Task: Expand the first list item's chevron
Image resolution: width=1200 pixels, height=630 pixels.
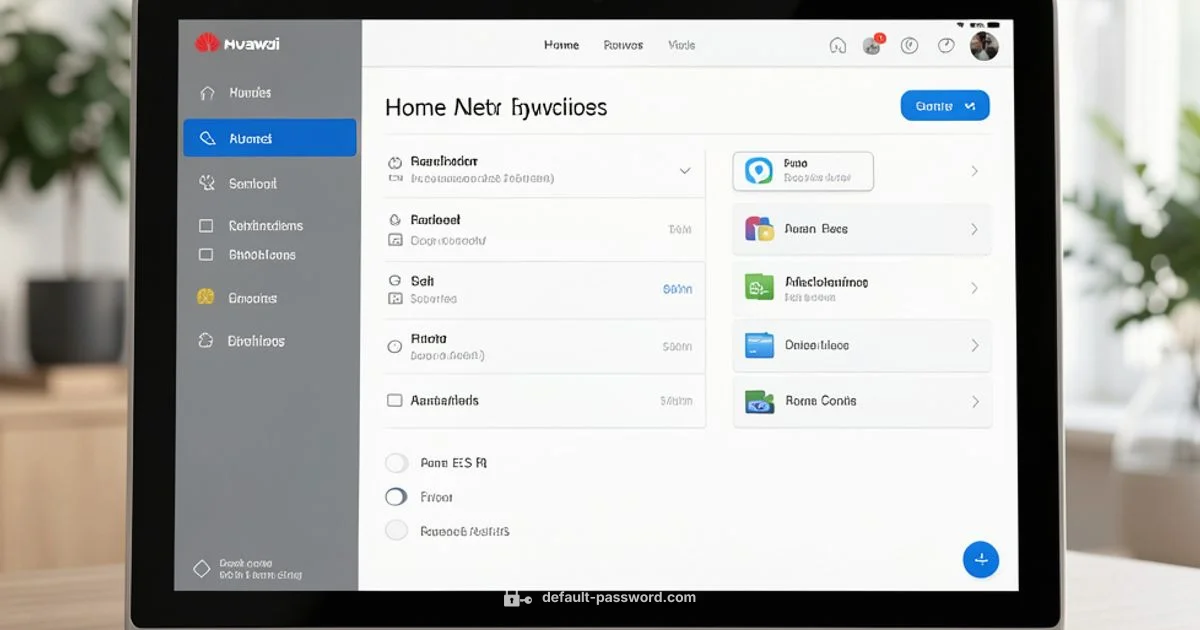Action: point(686,170)
